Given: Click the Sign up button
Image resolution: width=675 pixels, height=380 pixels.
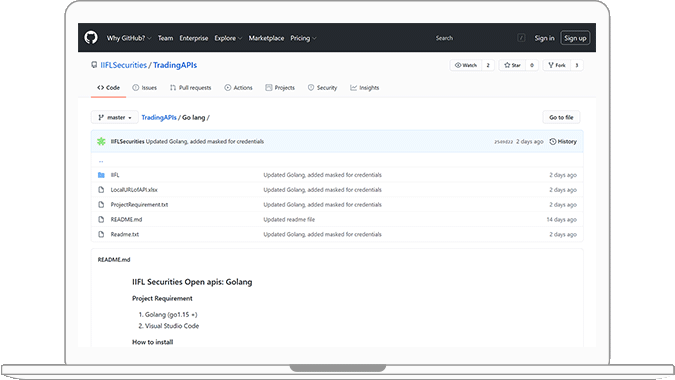Looking at the screenshot, I should click(575, 38).
